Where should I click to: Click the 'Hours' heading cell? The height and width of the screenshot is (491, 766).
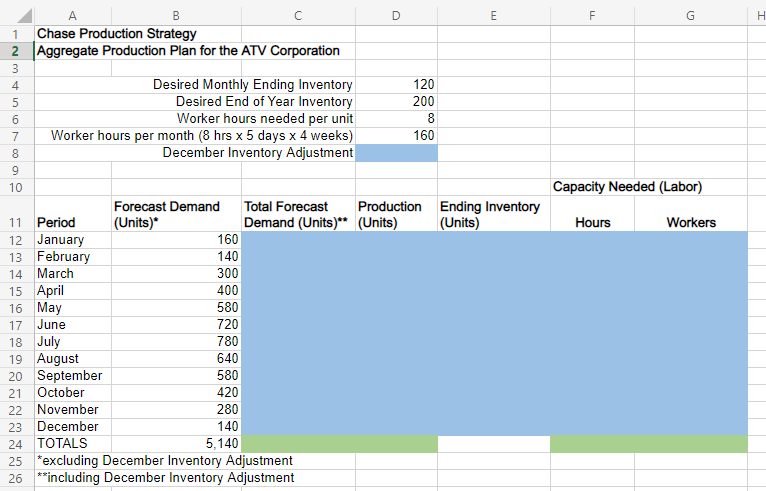(593, 214)
